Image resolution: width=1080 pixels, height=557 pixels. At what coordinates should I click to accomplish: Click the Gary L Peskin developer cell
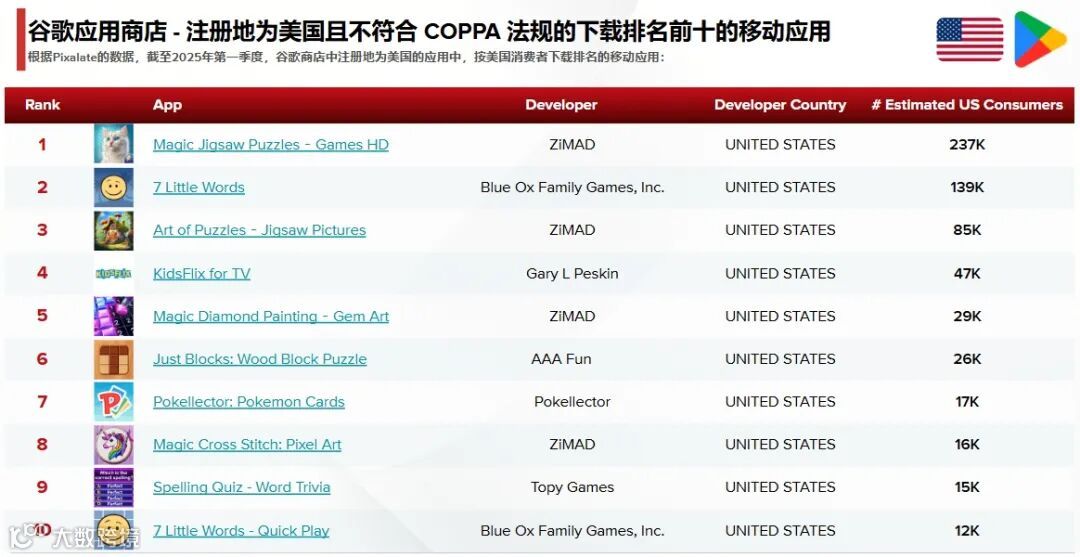point(572,273)
